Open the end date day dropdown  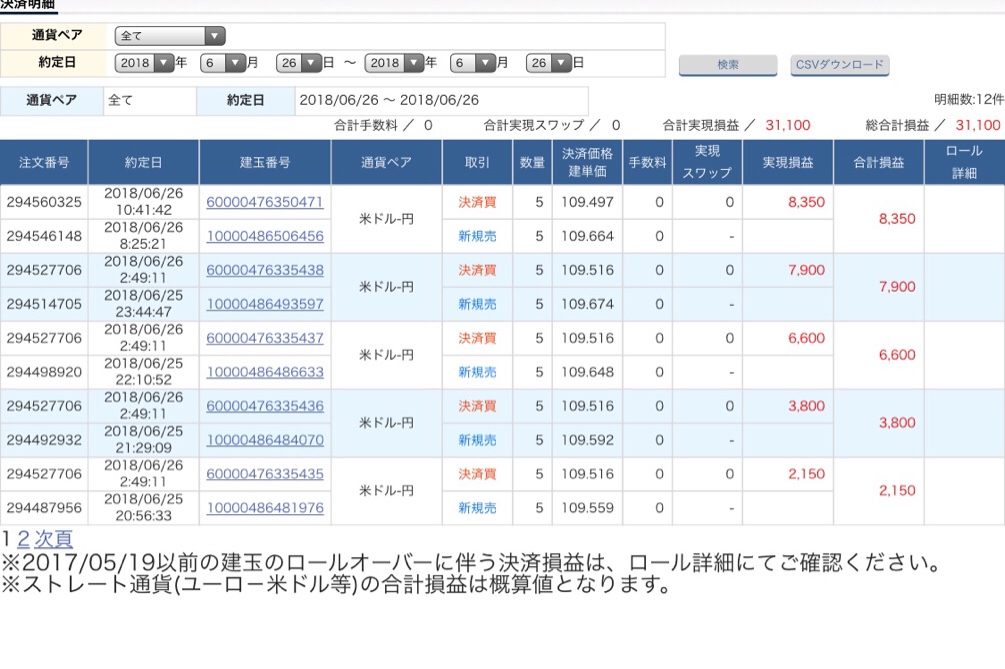tap(548, 62)
